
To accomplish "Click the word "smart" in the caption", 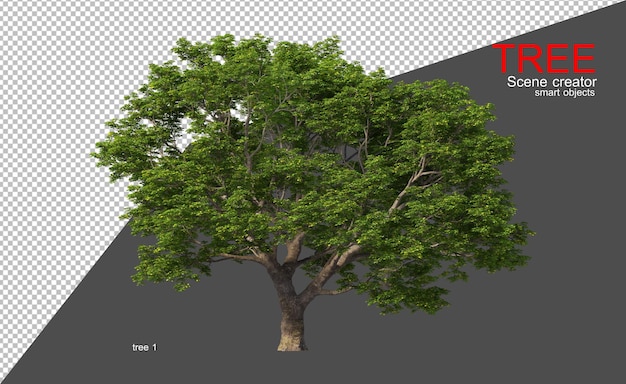I will click(546, 93).
